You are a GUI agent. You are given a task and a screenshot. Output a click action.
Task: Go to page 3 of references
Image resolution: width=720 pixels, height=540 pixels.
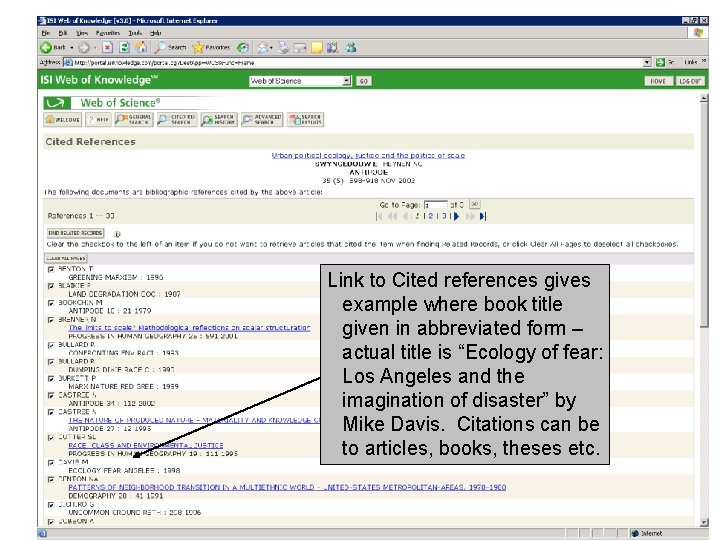pyautogui.click(x=444, y=216)
